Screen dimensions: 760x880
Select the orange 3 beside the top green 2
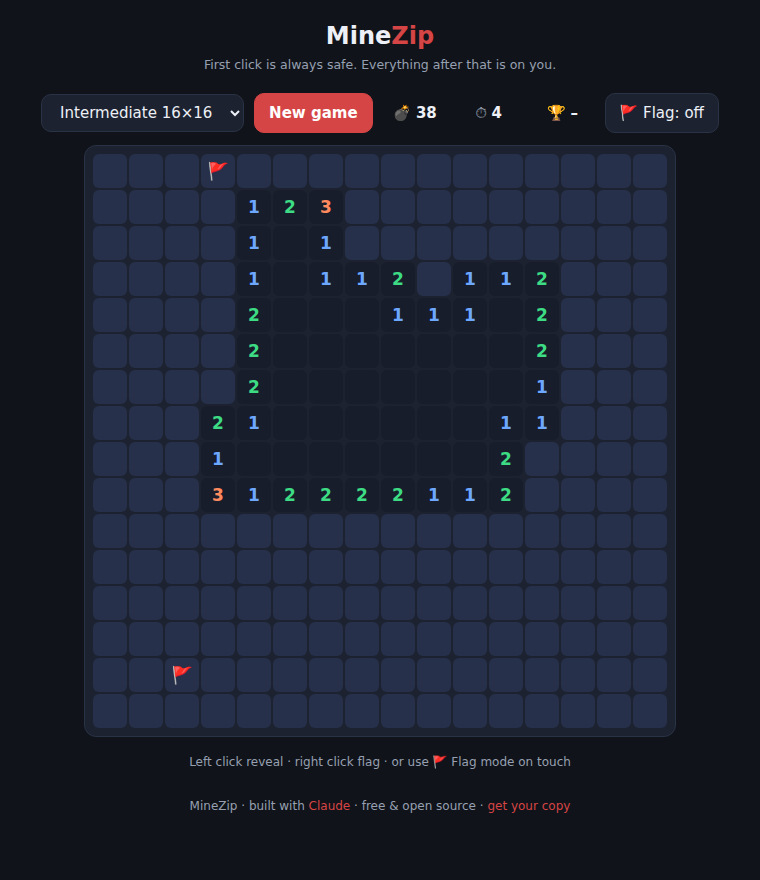pos(326,207)
